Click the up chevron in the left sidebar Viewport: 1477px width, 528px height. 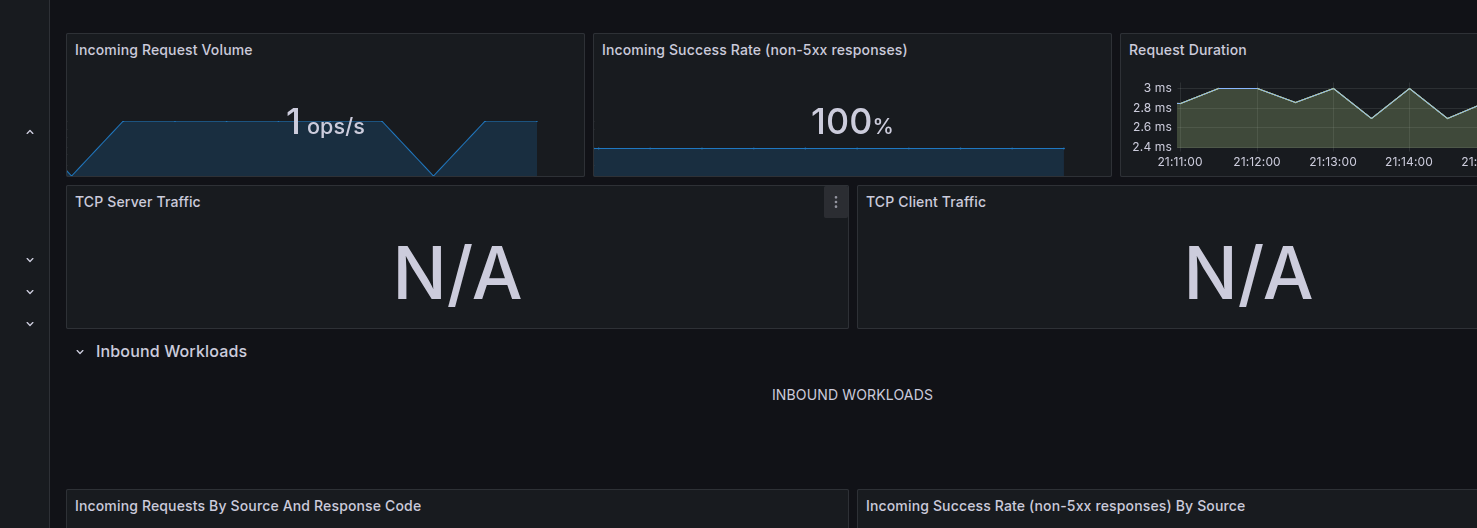[29, 132]
